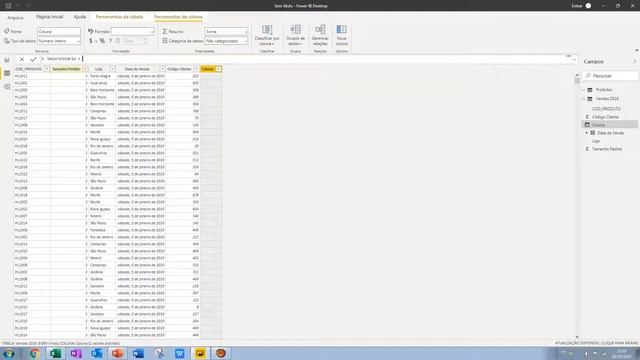This screenshot has width=640, height=360.
Task: Toggle thousands separator comma icon
Action: 110,41
